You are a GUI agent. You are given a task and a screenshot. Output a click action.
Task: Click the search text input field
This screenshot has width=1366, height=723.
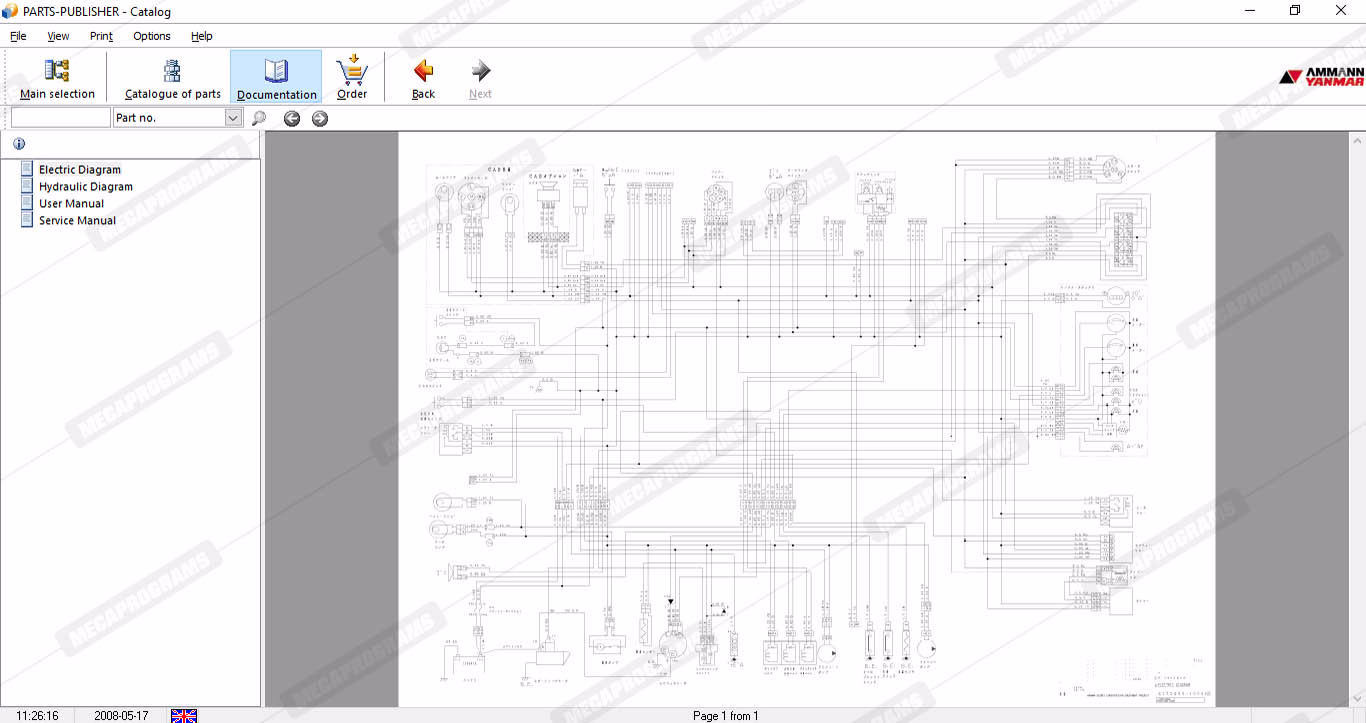click(60, 118)
